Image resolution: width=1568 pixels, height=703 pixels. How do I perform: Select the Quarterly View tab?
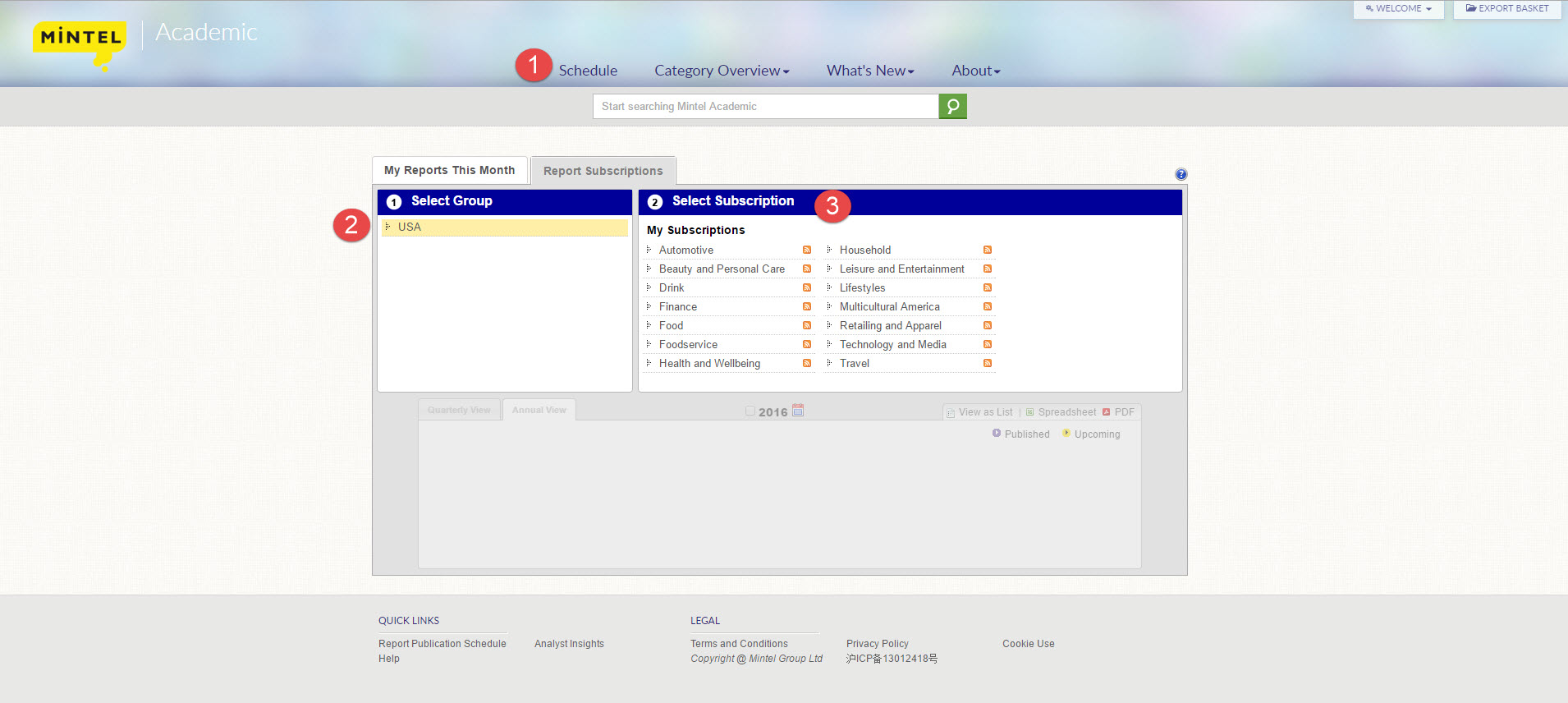pyautogui.click(x=459, y=410)
